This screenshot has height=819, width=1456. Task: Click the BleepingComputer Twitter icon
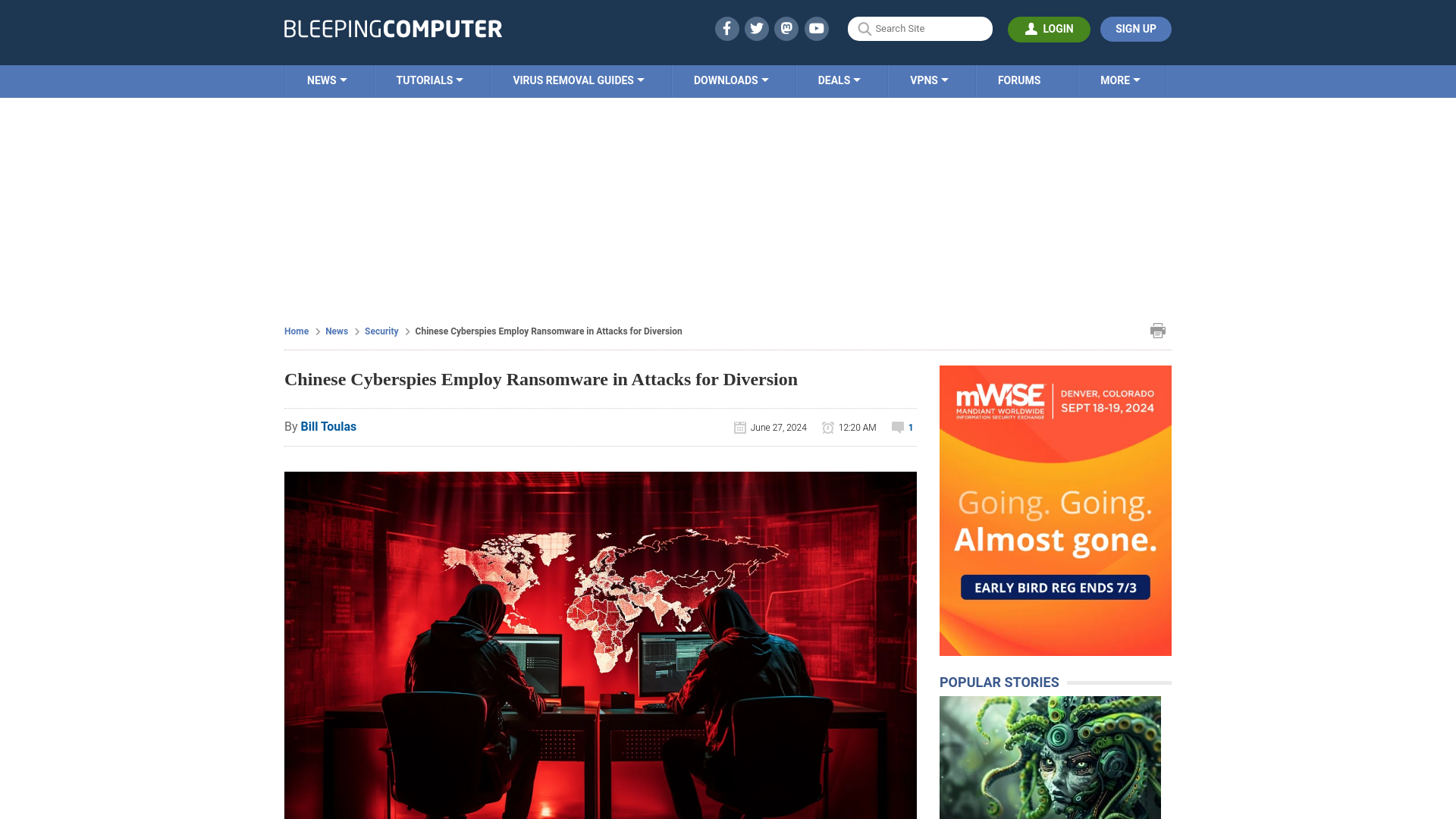click(x=756, y=28)
